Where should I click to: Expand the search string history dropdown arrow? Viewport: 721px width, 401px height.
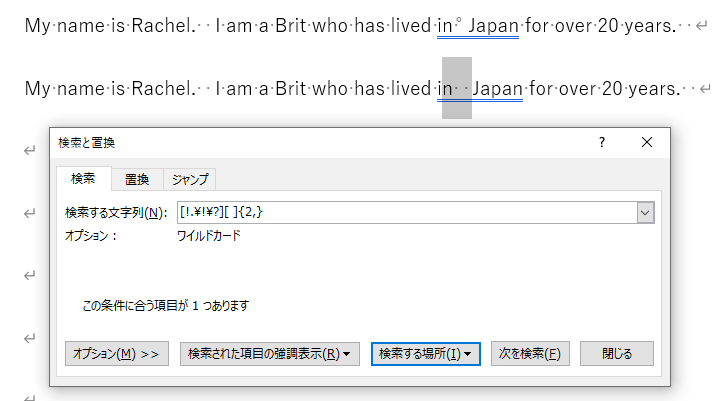point(645,212)
